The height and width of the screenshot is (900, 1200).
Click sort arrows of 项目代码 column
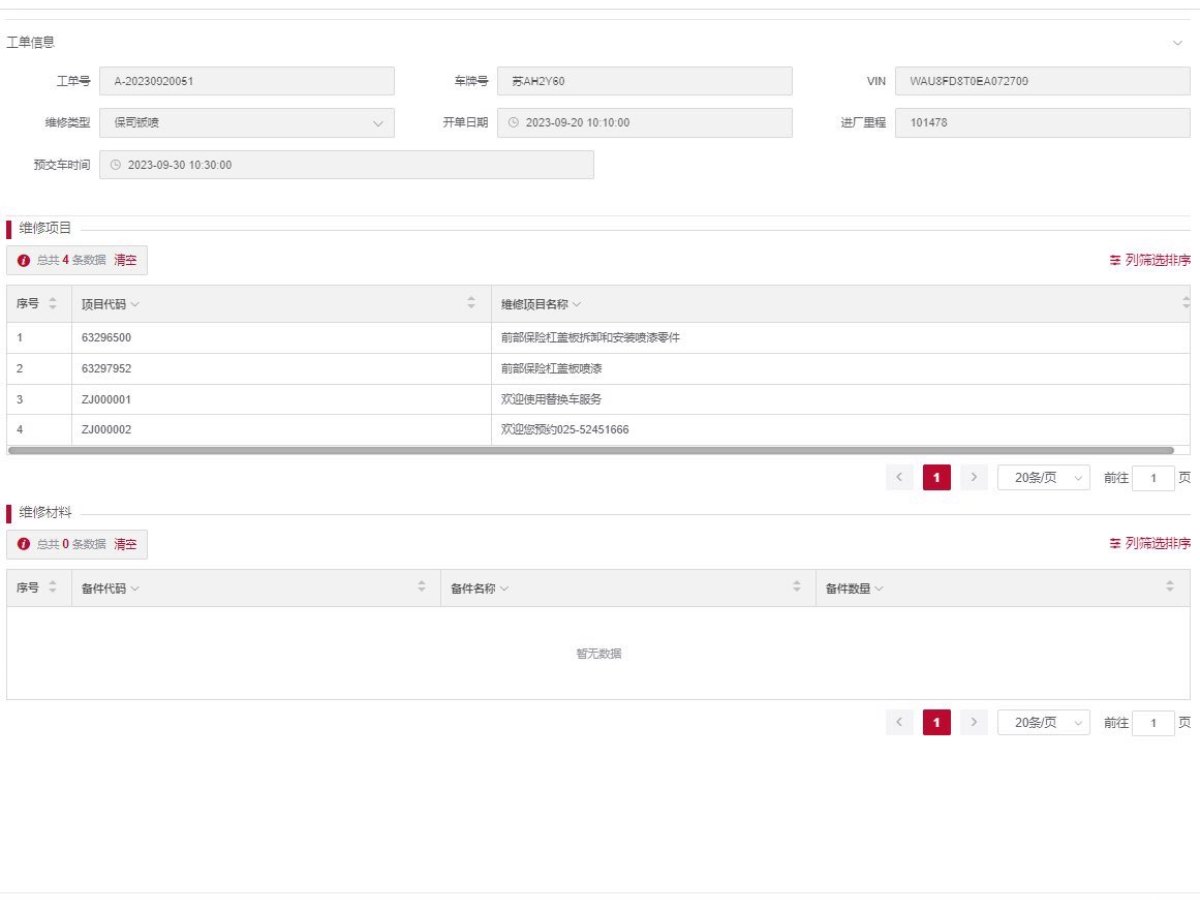pos(471,304)
